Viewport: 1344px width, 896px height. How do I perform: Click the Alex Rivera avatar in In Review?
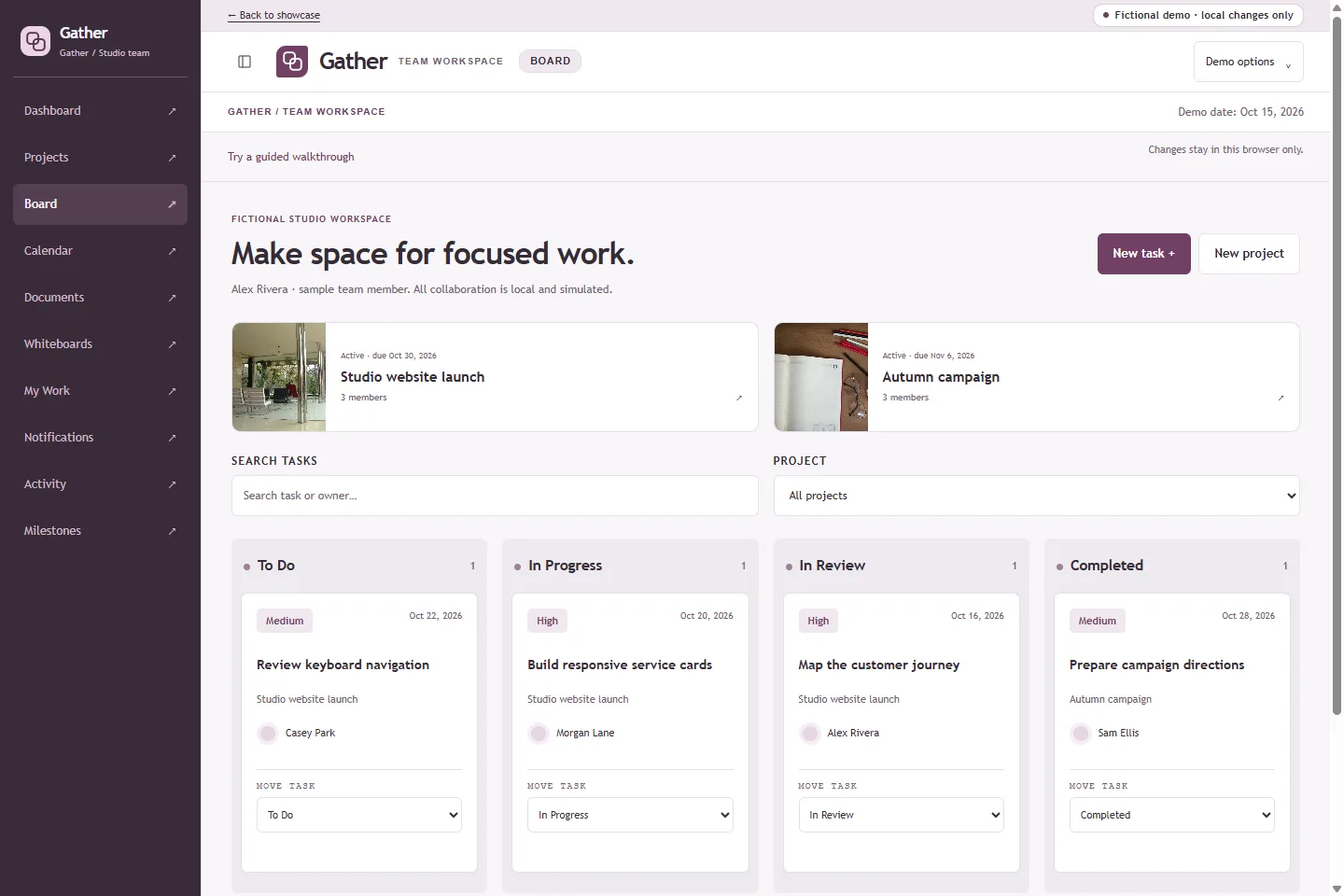(810, 734)
